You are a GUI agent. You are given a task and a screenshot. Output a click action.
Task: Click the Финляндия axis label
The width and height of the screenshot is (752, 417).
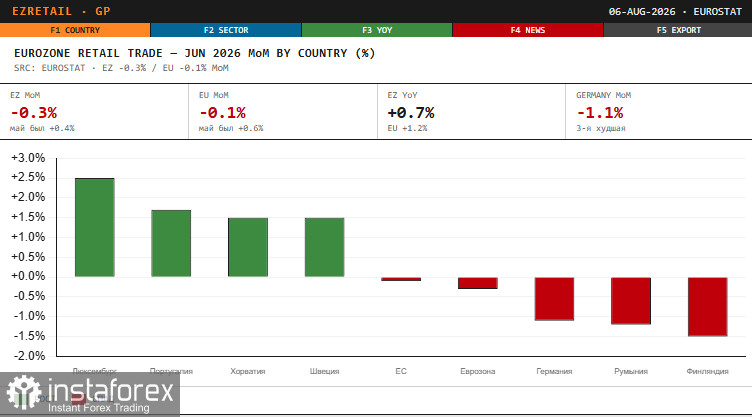[707, 371]
